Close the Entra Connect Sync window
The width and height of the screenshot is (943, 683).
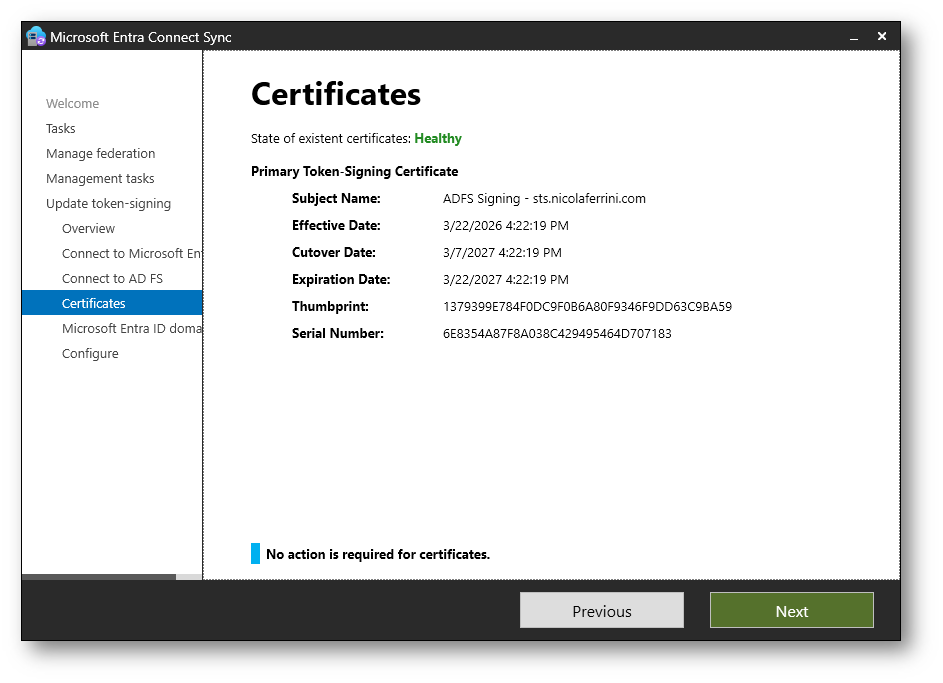881,36
